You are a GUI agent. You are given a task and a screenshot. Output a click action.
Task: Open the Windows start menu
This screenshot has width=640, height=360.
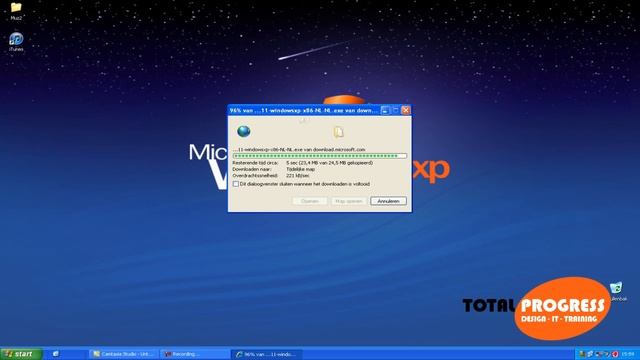21,354
